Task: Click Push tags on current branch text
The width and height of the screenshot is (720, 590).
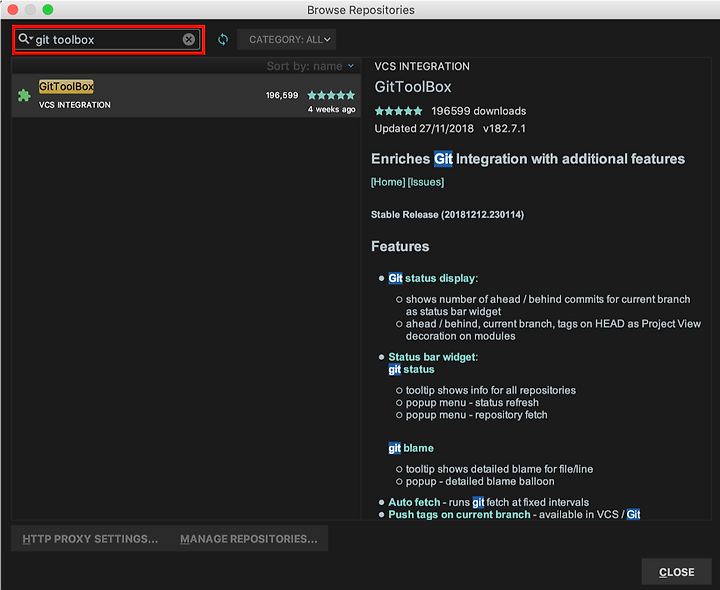Action: click(459, 515)
